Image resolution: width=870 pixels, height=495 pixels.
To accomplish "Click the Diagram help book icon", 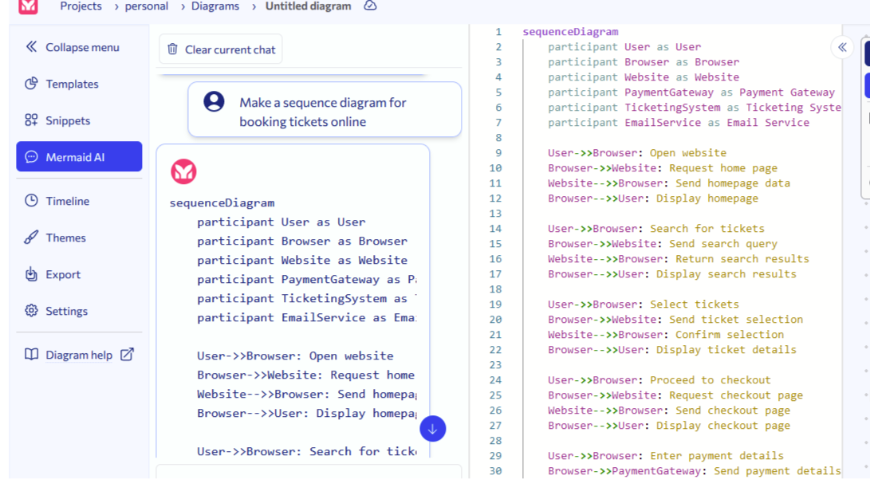I will pos(31,354).
